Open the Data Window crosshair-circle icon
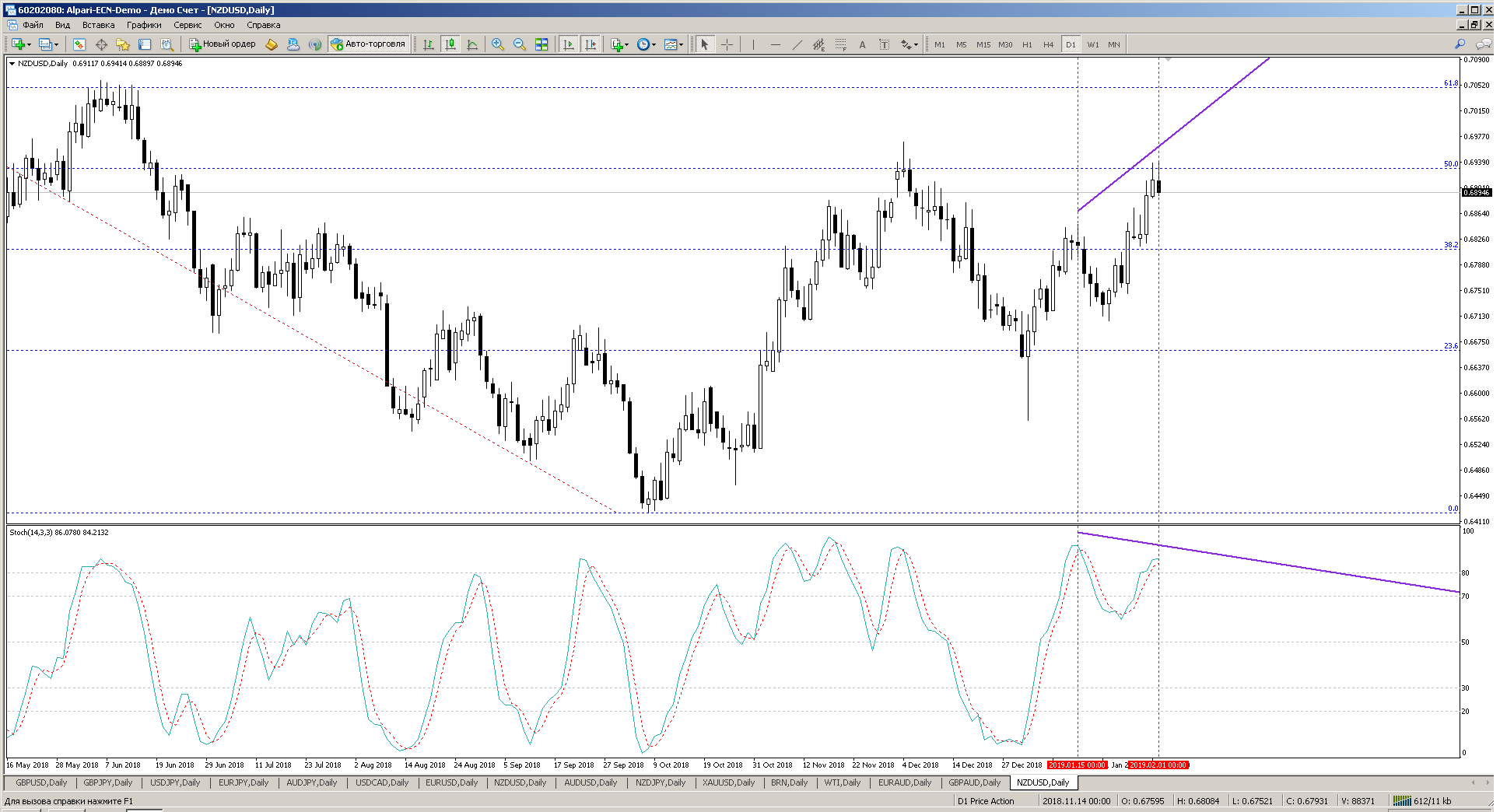The height and width of the screenshot is (812, 1500). point(101,44)
